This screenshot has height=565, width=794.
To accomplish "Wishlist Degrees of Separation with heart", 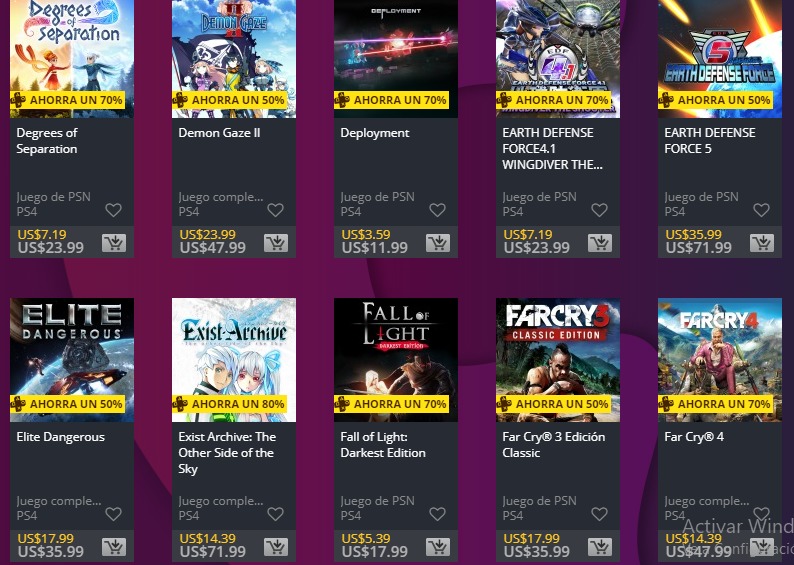I will point(113,210).
